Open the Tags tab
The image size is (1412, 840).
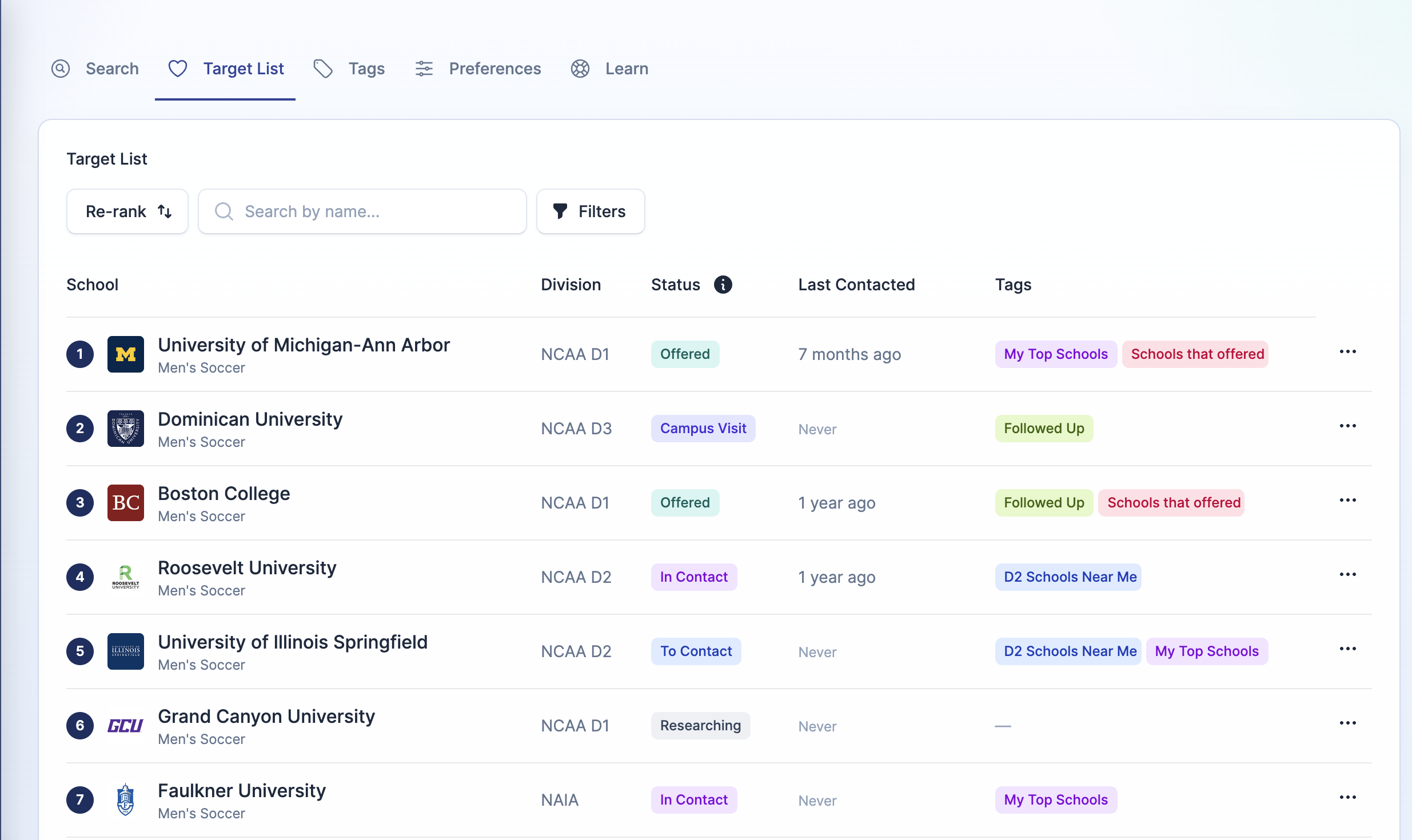click(x=349, y=69)
